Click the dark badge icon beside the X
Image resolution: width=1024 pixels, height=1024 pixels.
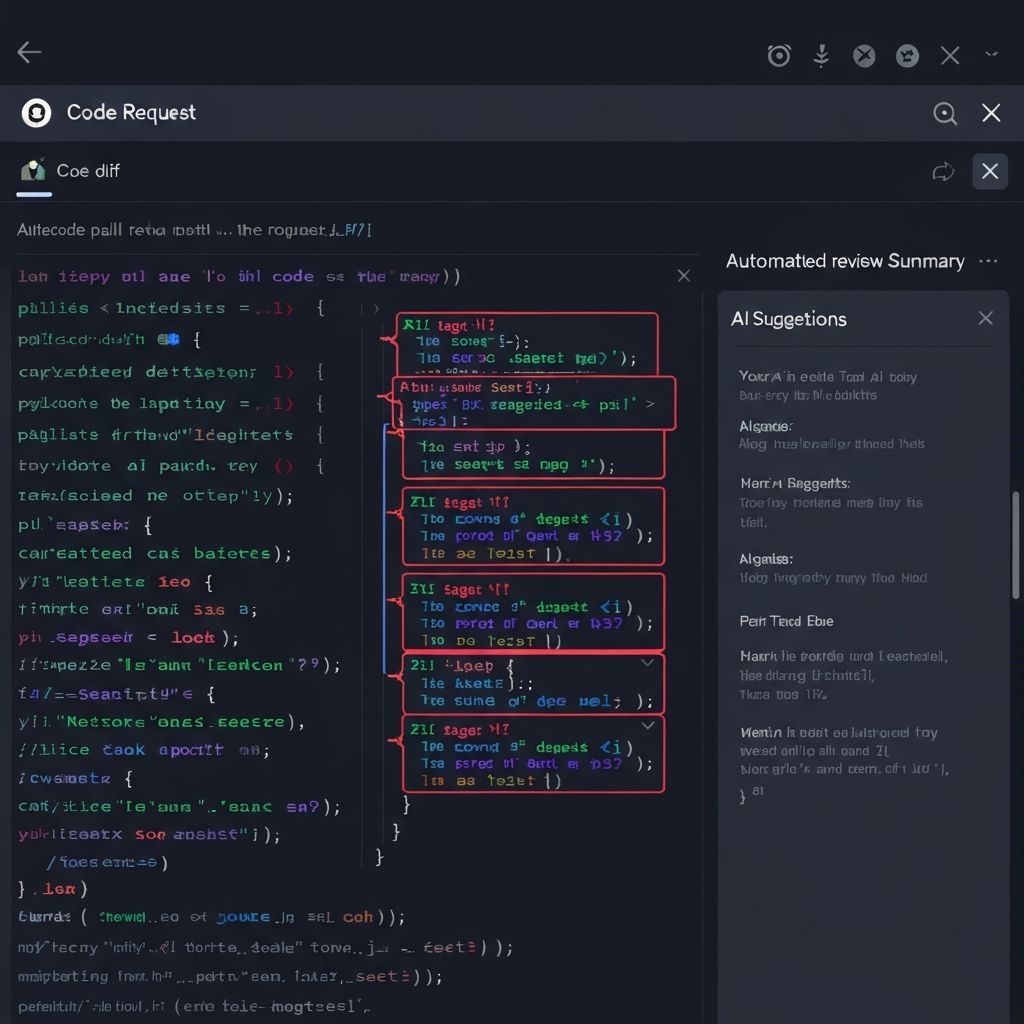(x=907, y=55)
